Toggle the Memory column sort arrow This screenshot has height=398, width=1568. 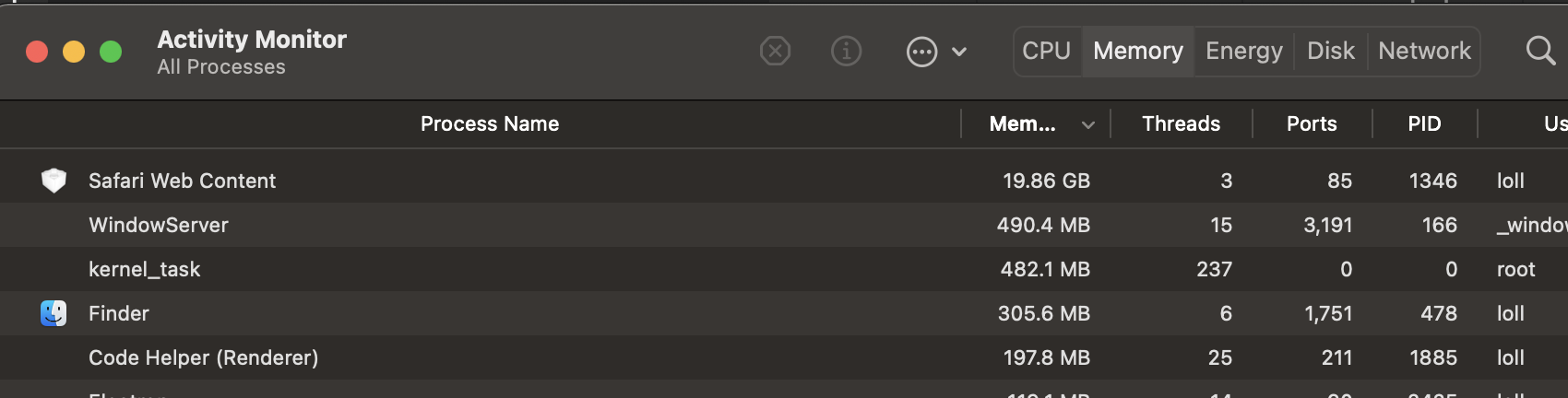pyautogui.click(x=1088, y=124)
